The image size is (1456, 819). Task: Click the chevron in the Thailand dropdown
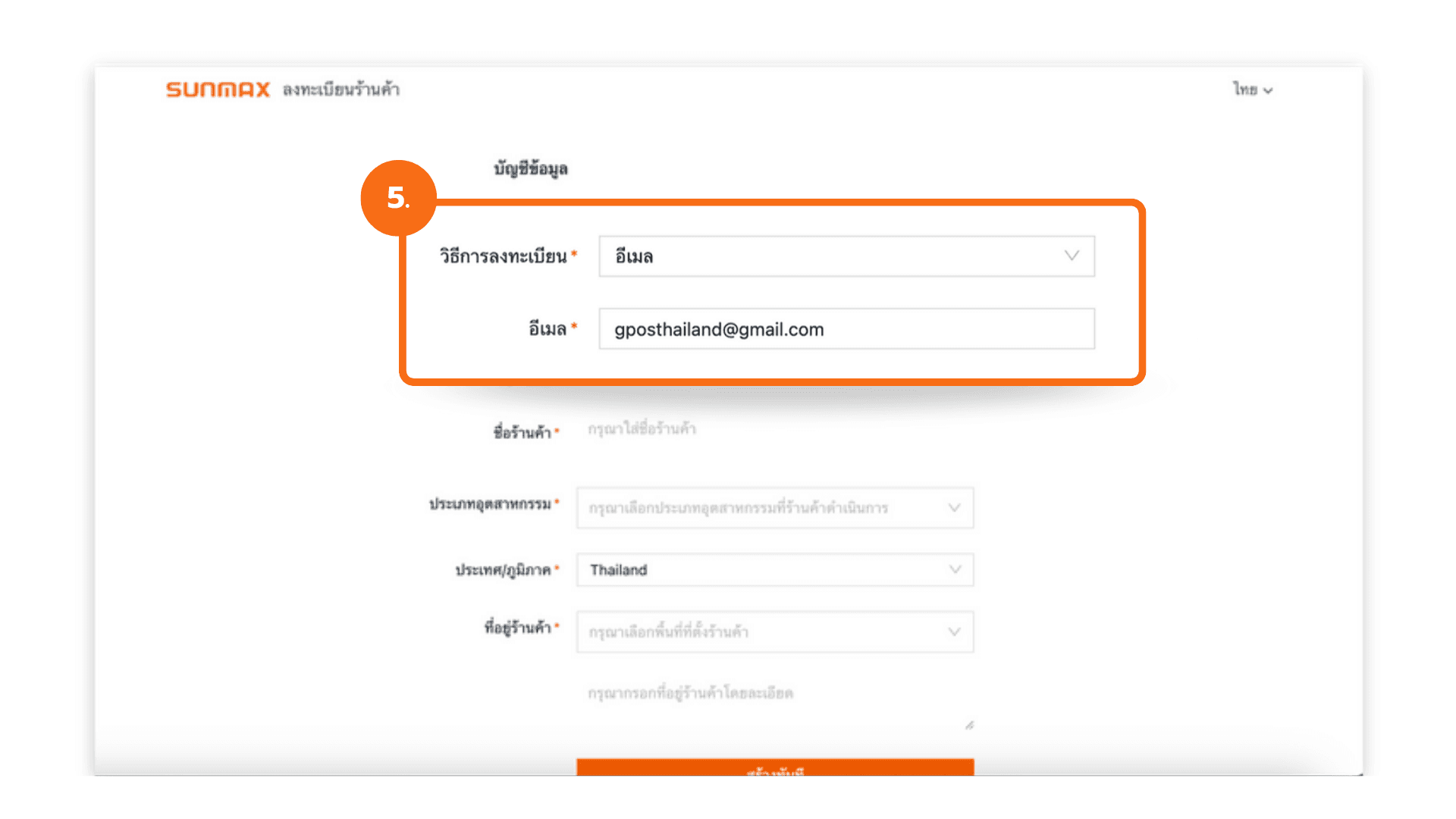click(x=955, y=570)
